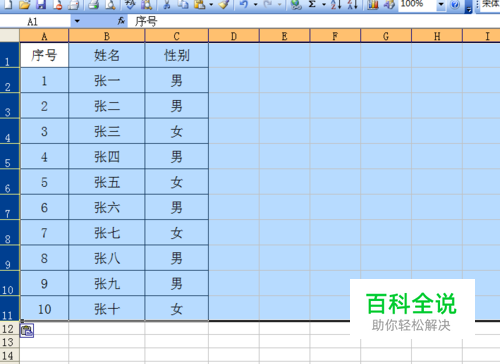Click the Insert Hyperlink globe icon
This screenshot has width=500, height=364.
pos(296,4)
